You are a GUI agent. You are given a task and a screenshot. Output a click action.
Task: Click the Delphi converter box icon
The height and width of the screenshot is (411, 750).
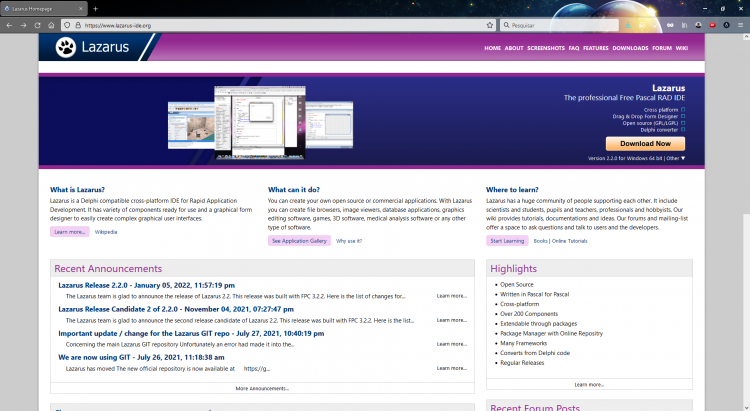pyautogui.click(x=683, y=130)
